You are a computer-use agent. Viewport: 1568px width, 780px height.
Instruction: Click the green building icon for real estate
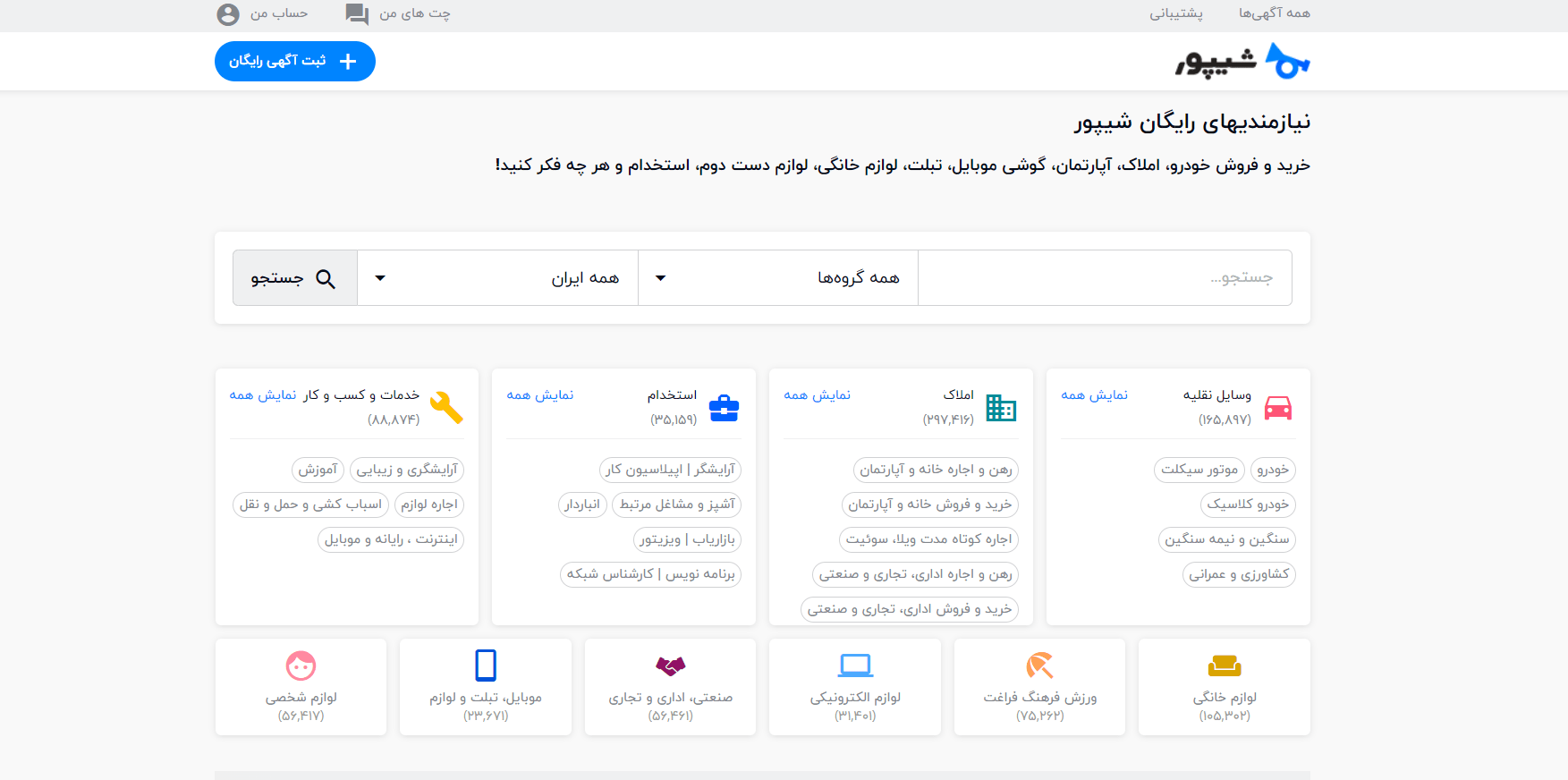click(x=1000, y=408)
